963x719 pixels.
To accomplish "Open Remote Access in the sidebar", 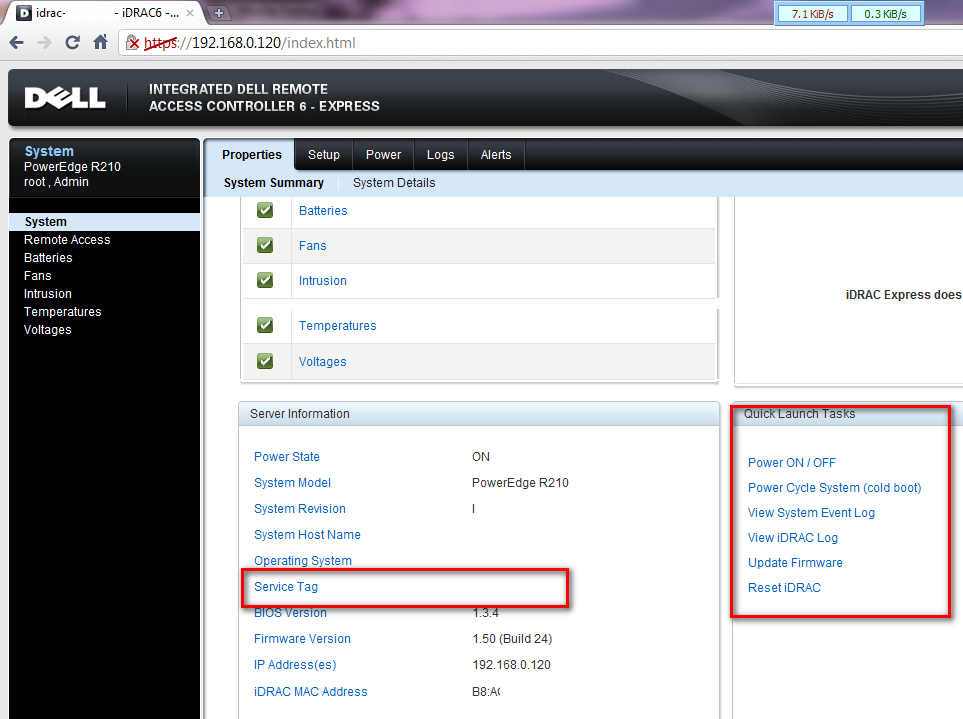I will pos(67,240).
